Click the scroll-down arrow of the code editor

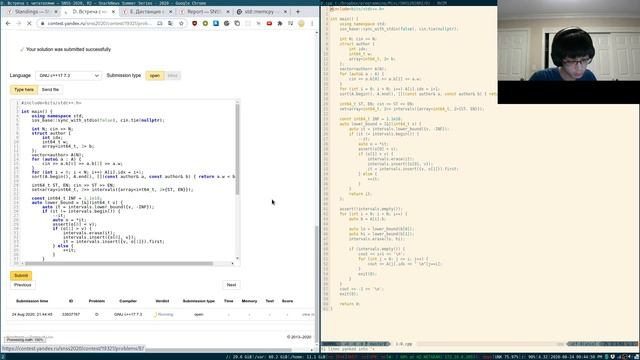click(x=237, y=258)
